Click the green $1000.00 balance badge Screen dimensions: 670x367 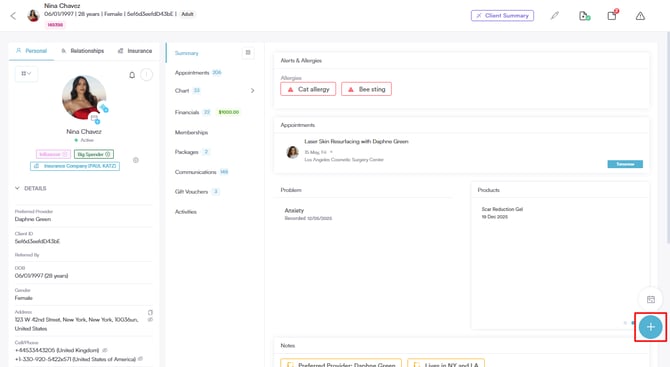point(229,112)
